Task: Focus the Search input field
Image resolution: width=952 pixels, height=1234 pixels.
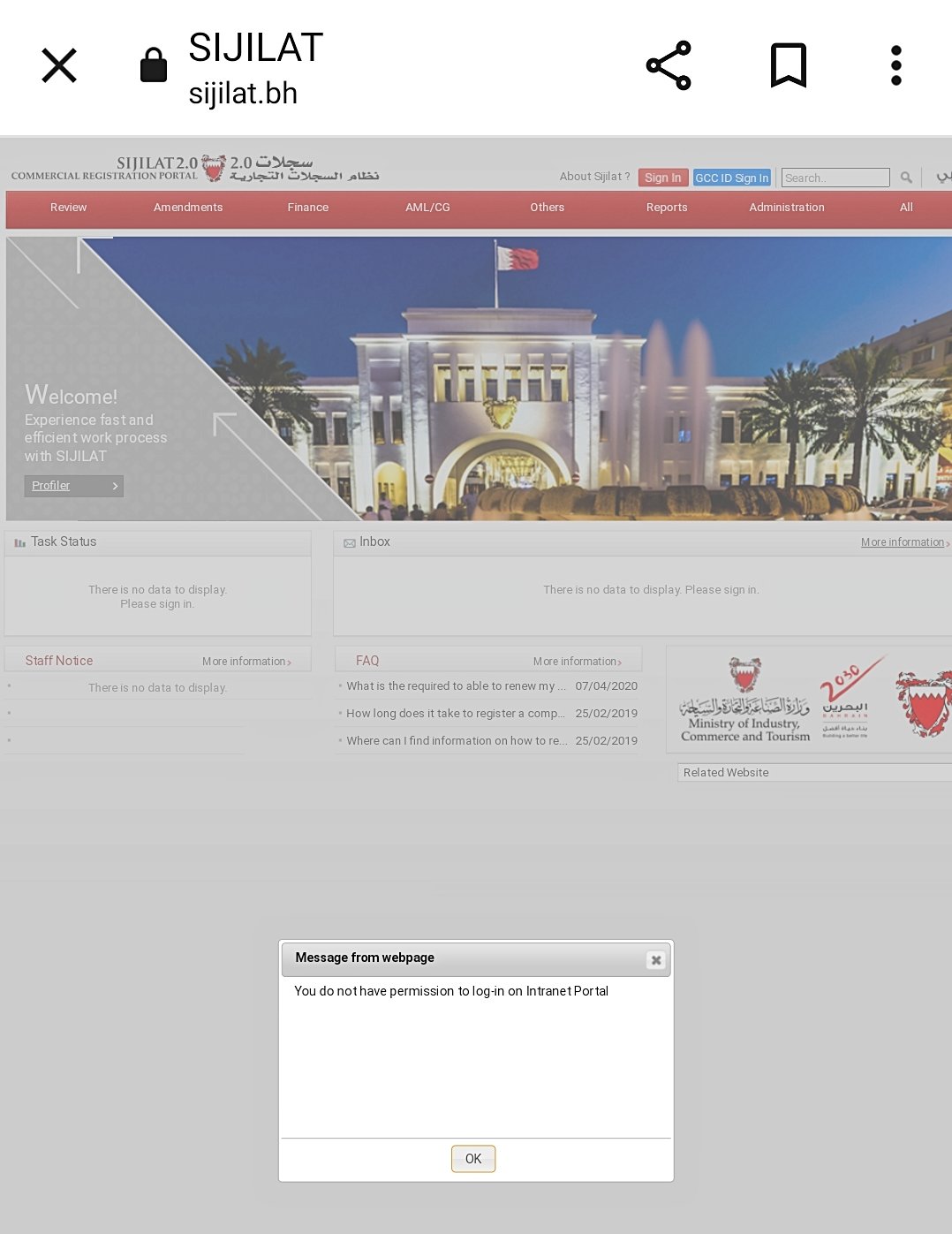Action: [835, 178]
